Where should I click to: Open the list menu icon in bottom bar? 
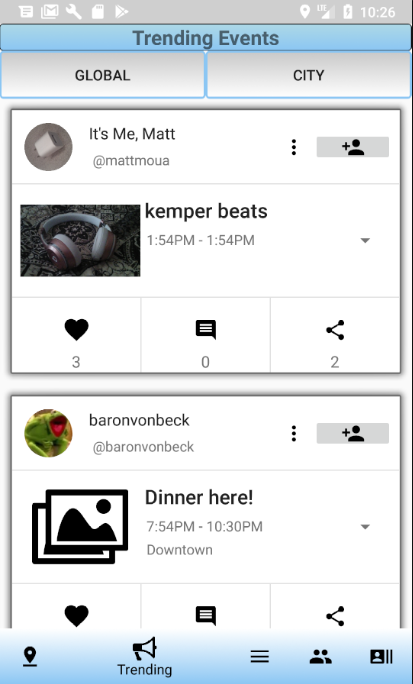point(259,657)
